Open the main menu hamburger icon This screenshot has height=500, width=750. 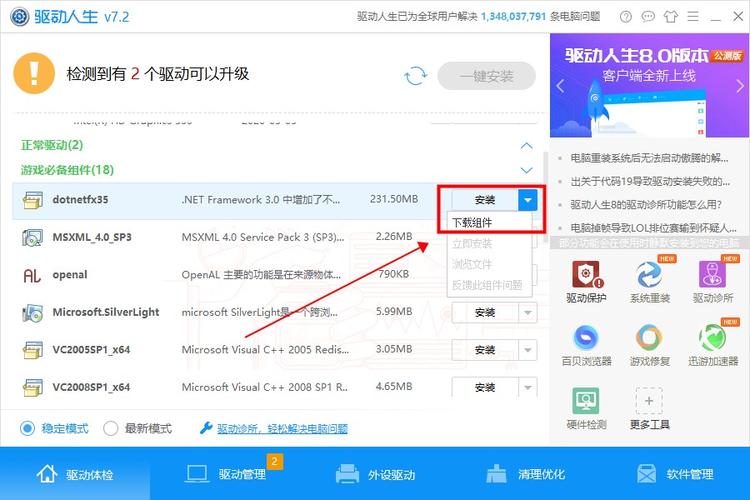pos(693,17)
